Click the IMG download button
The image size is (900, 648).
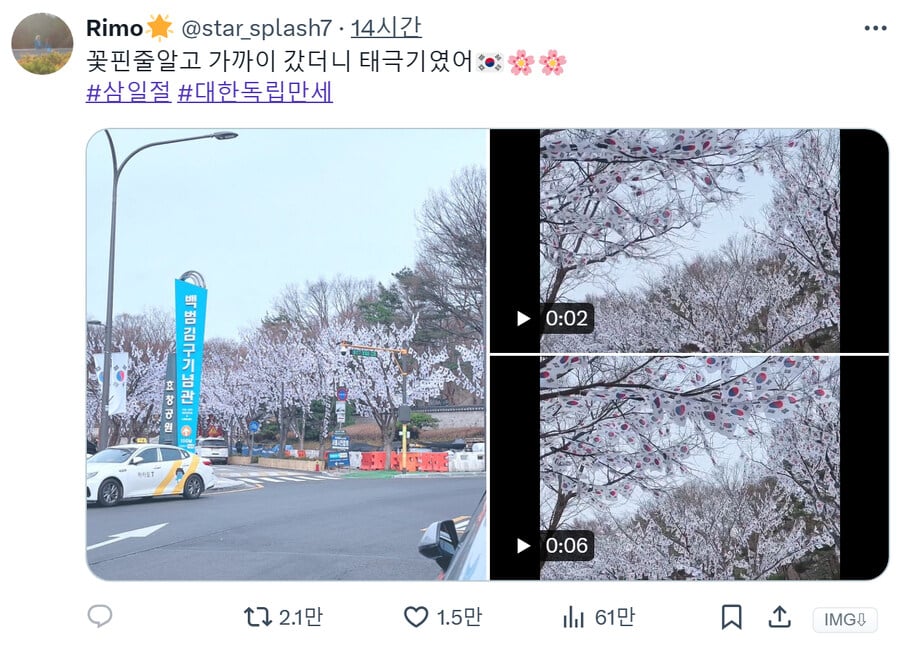click(x=845, y=620)
